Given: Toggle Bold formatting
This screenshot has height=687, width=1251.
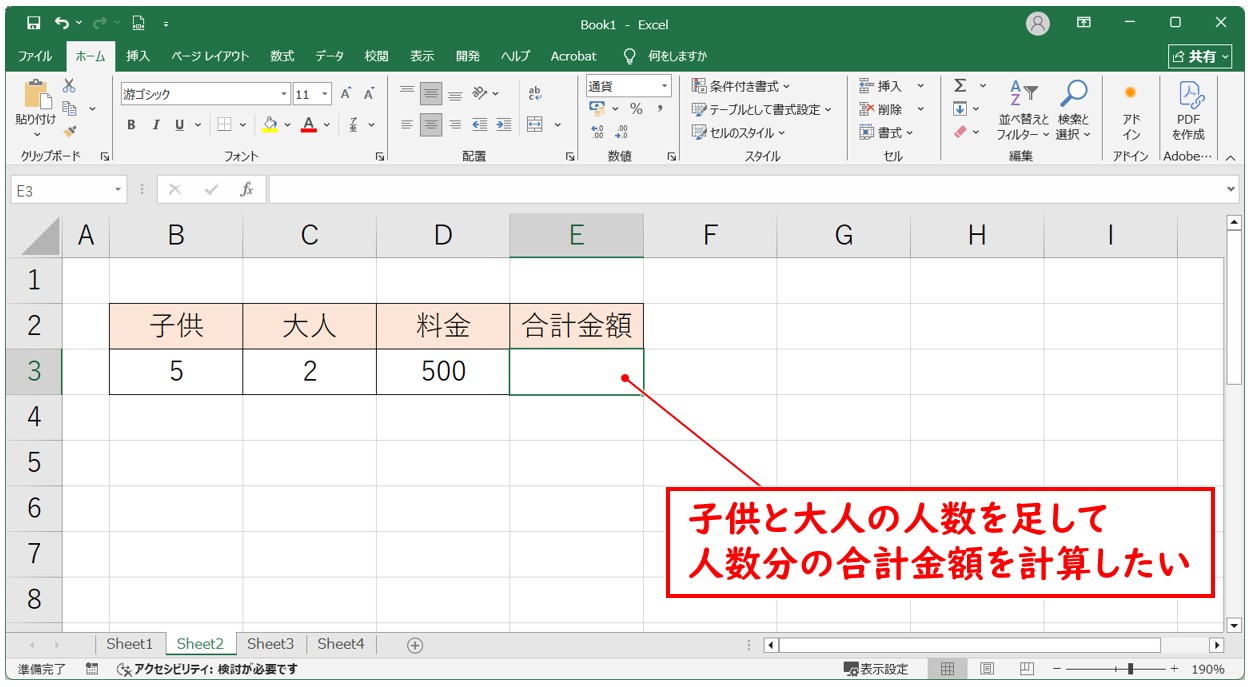Looking at the screenshot, I should (131, 125).
